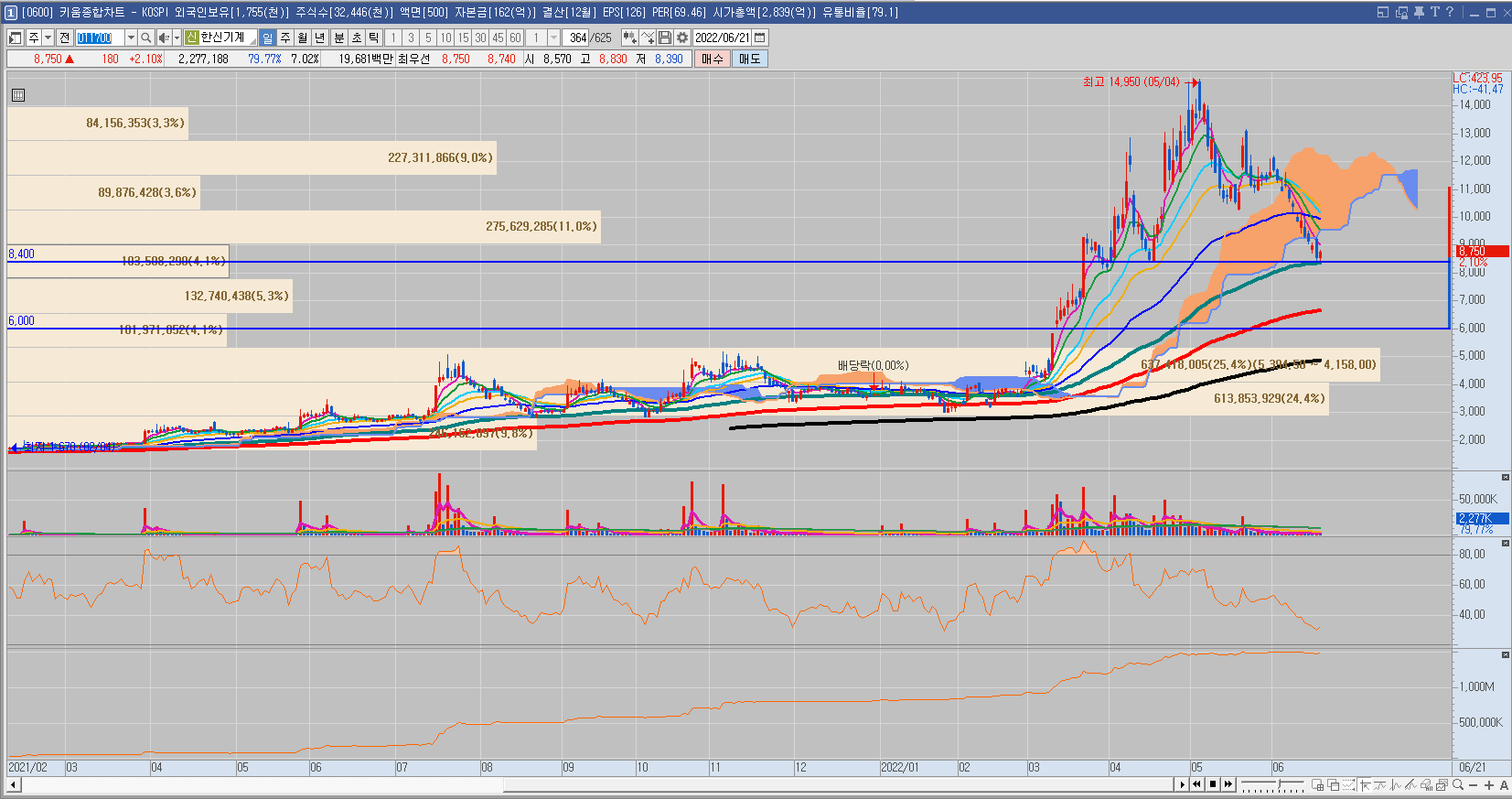Viewport: 1512px width, 799px height.
Task: Open the calendar date picker icon
Action: (x=760, y=38)
